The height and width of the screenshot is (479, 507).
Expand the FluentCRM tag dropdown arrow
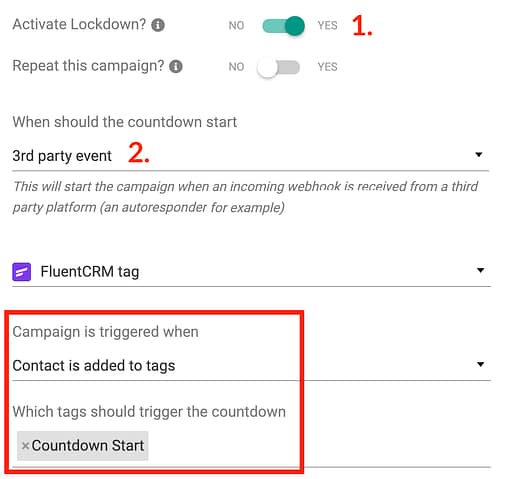480,270
